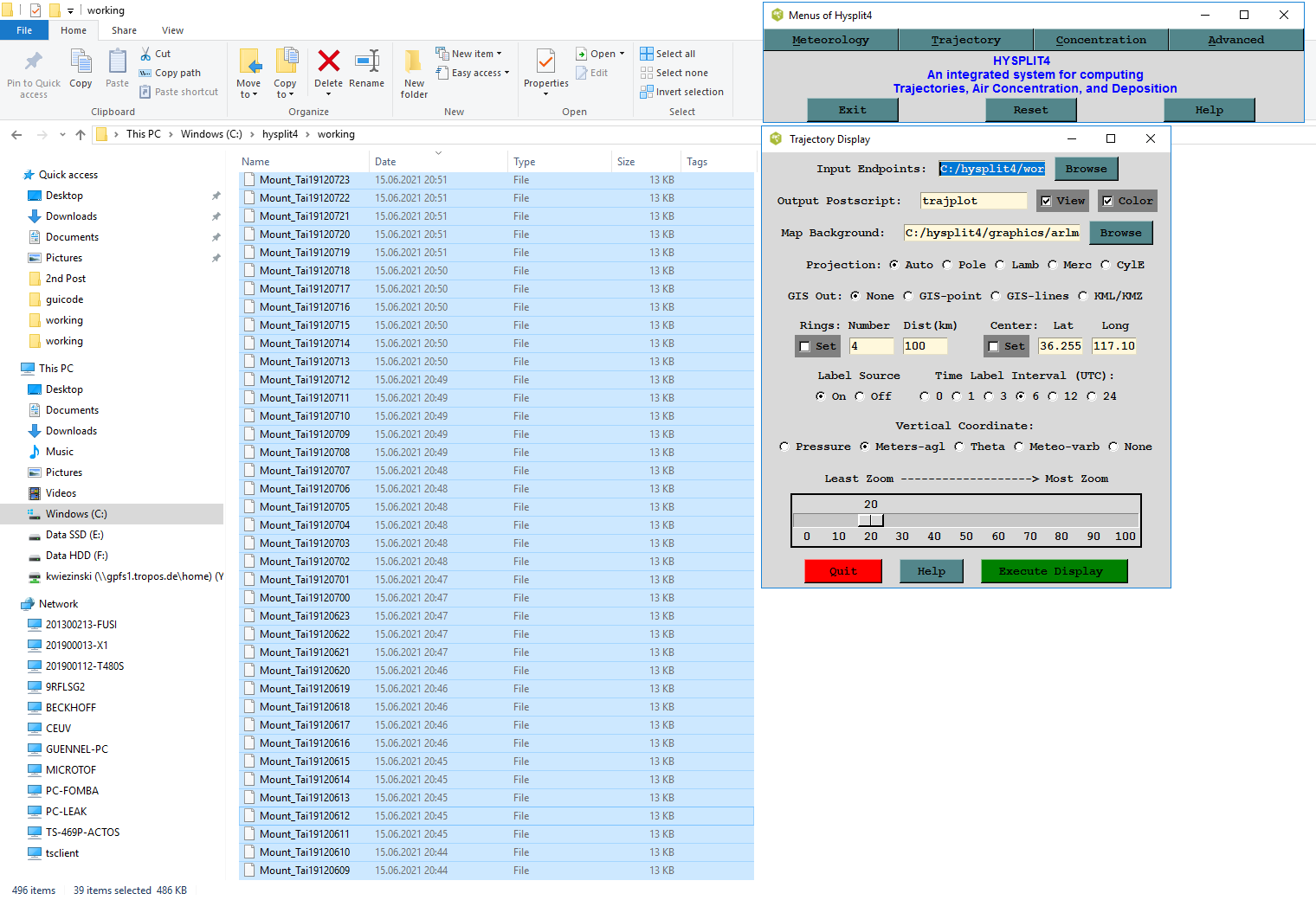The width and height of the screenshot is (1316, 900).
Task: Open the File tab in Explorer
Action: pos(24,30)
